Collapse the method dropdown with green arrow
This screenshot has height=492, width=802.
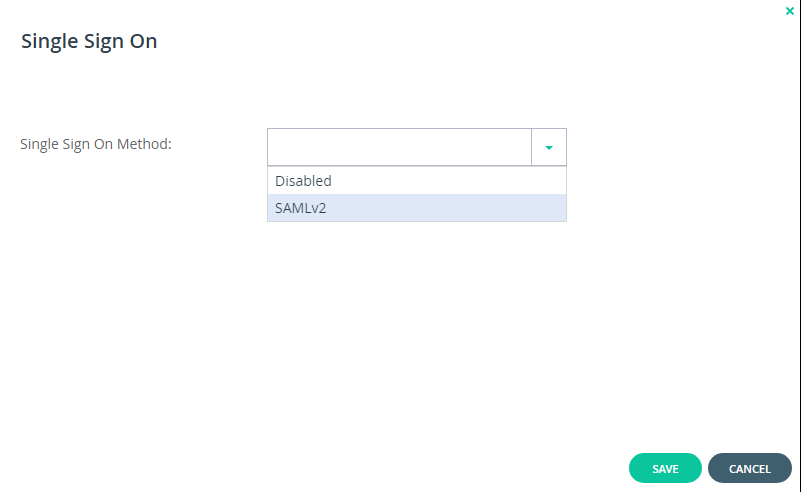tap(549, 147)
